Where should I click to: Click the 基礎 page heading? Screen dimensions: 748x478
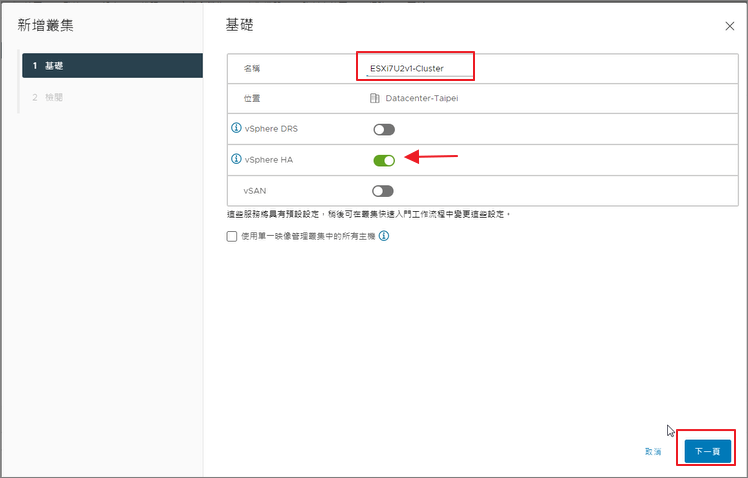coord(239,25)
